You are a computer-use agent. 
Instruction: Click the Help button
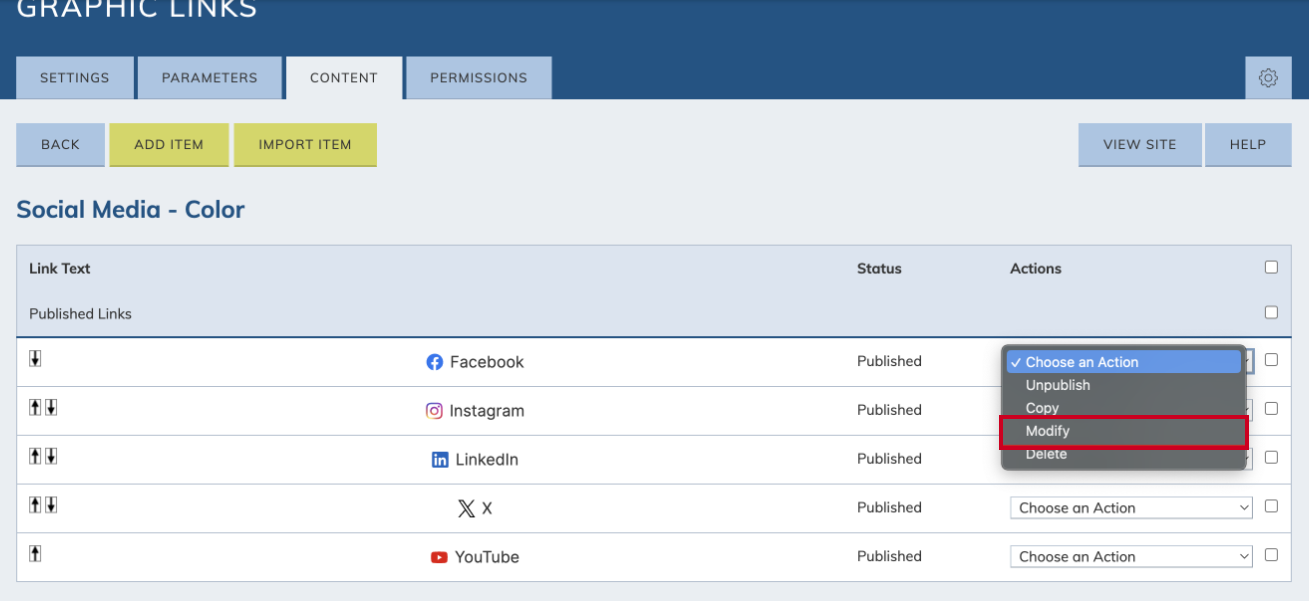click(1248, 145)
